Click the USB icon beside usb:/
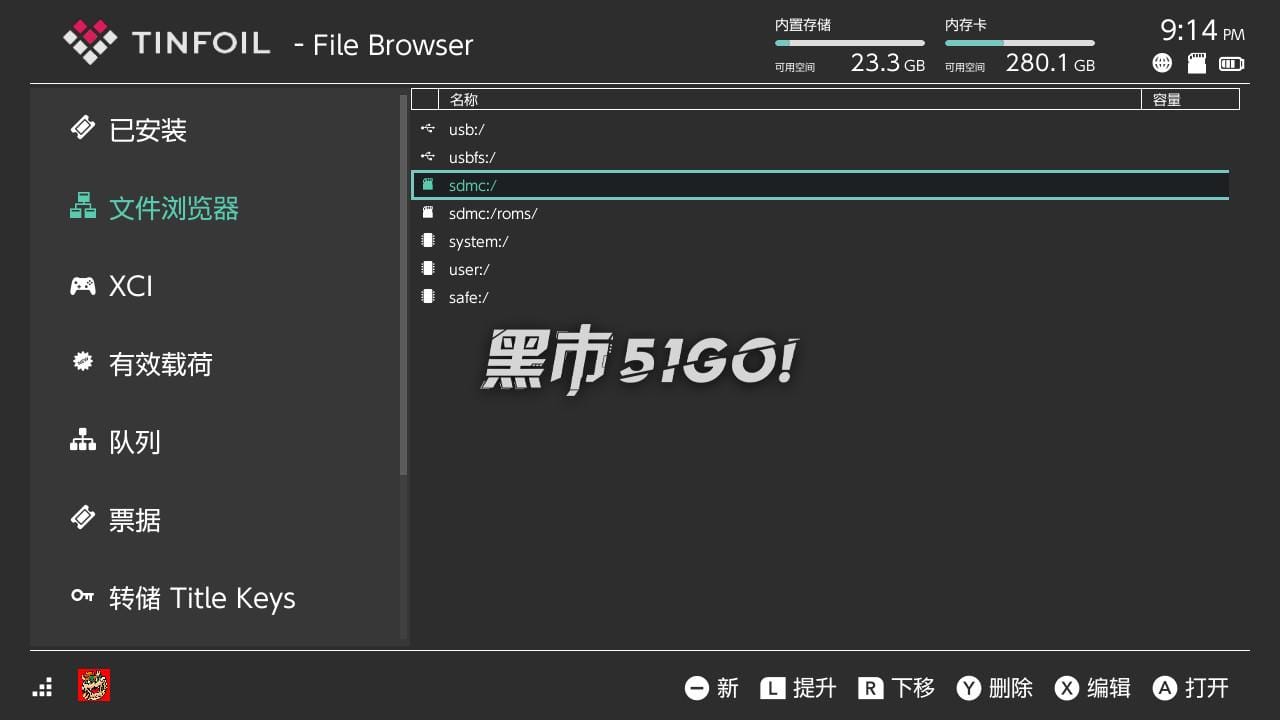Screen dimensions: 1280x720 point(428,129)
